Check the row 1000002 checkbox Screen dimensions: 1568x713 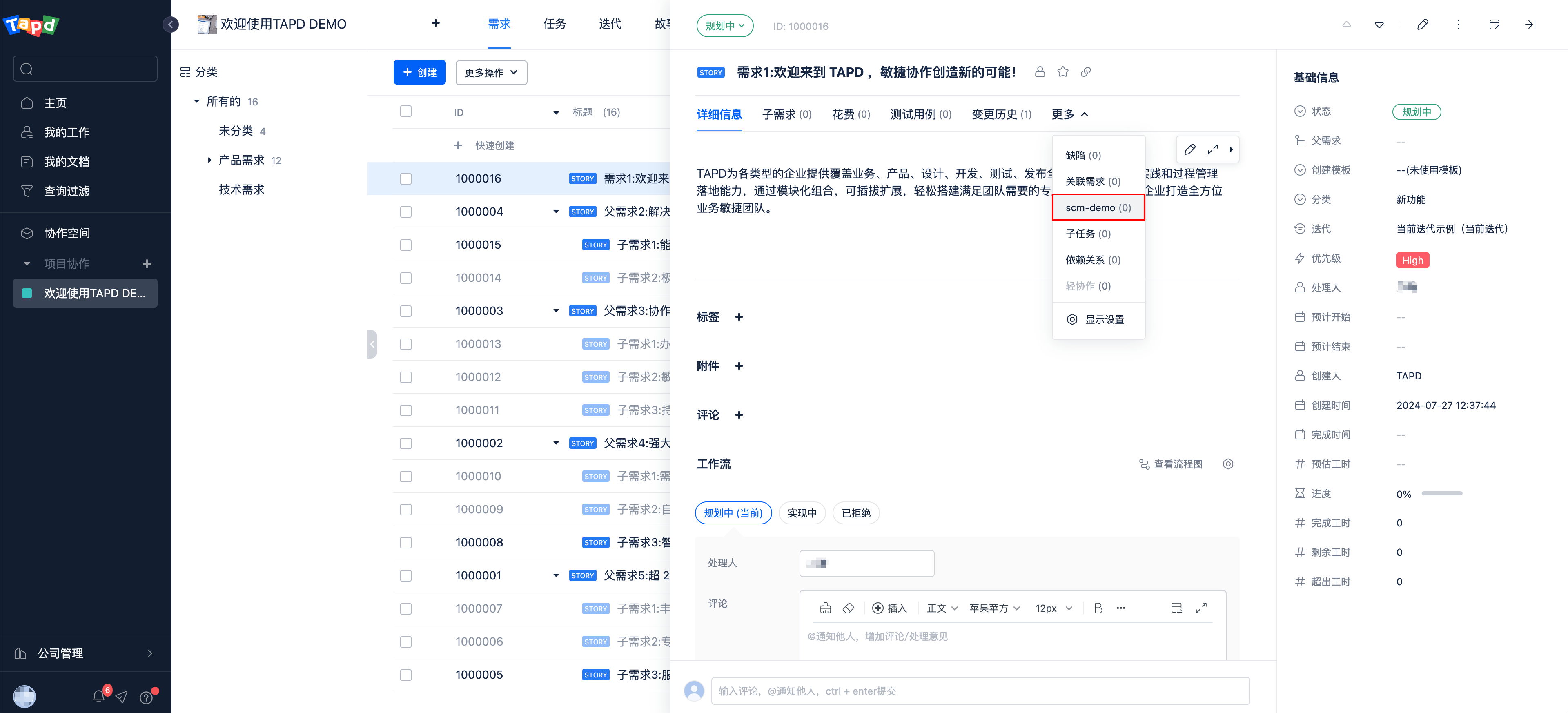pos(406,443)
